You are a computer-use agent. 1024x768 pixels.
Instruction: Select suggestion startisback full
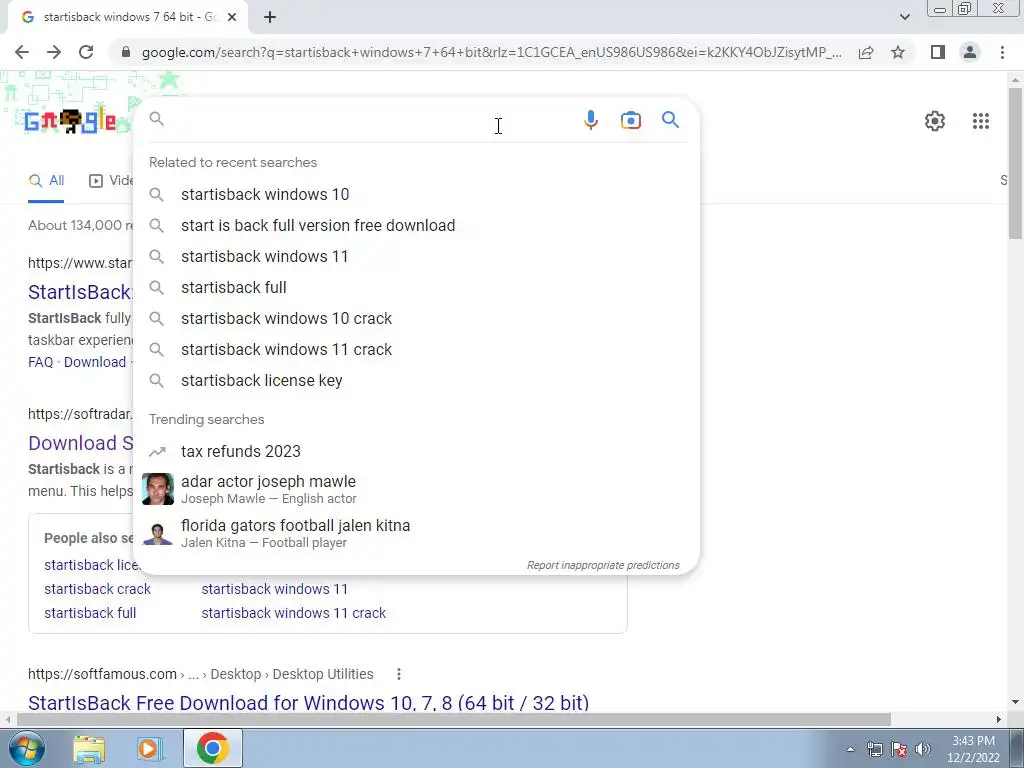point(416,287)
